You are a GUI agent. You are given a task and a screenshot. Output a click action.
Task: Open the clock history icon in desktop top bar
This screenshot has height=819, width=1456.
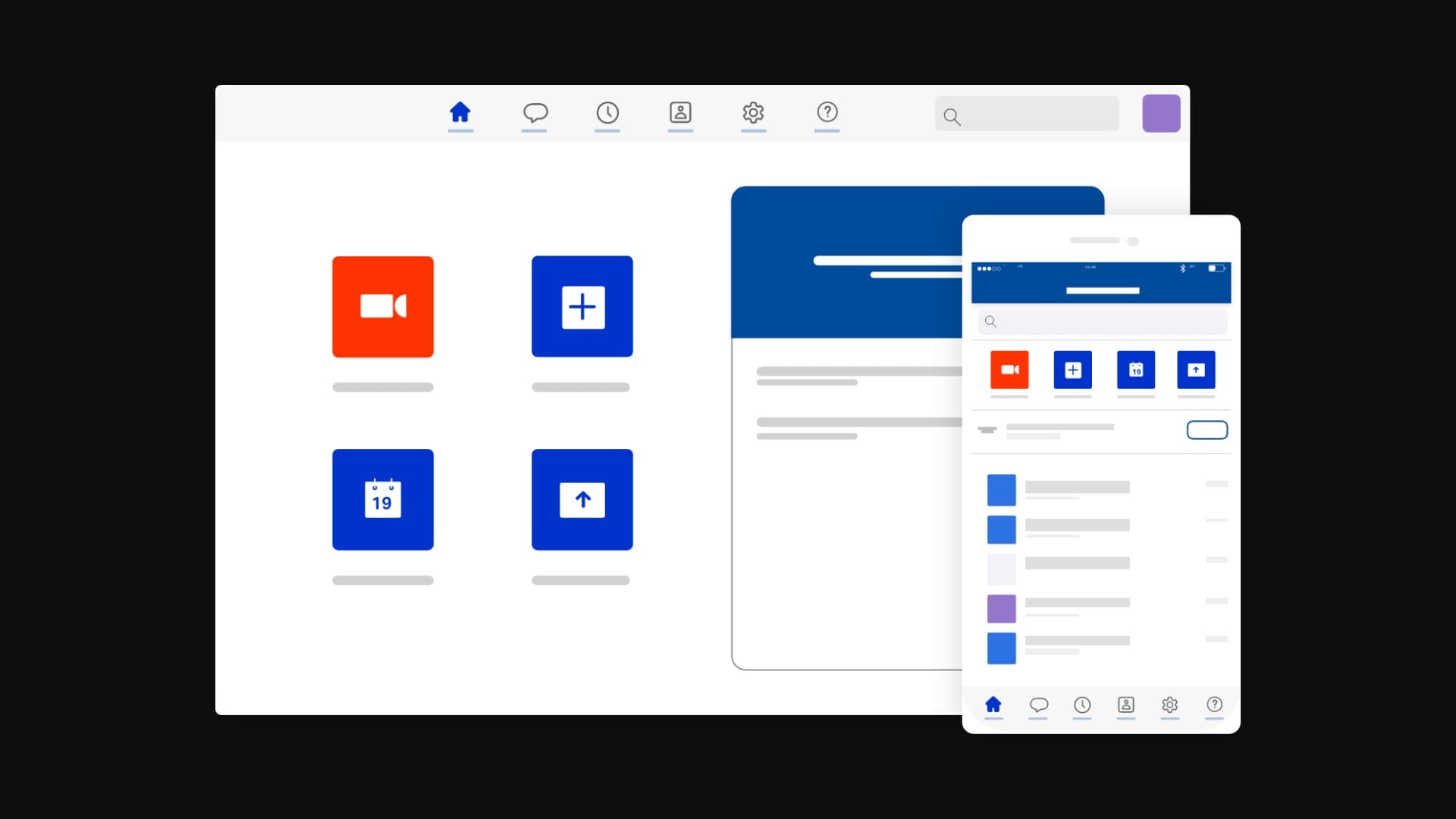coord(607,113)
